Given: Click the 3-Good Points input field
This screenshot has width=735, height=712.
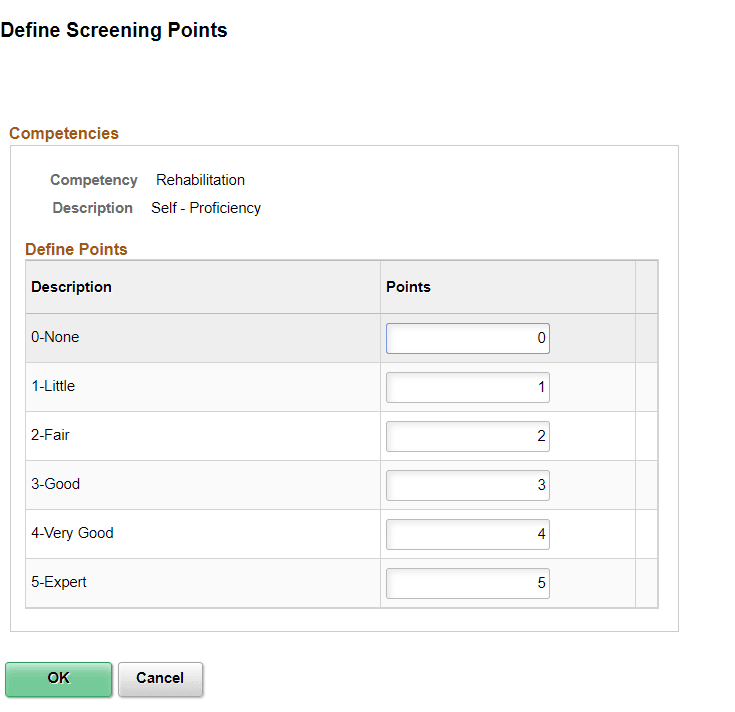Looking at the screenshot, I should pyautogui.click(x=467, y=485).
